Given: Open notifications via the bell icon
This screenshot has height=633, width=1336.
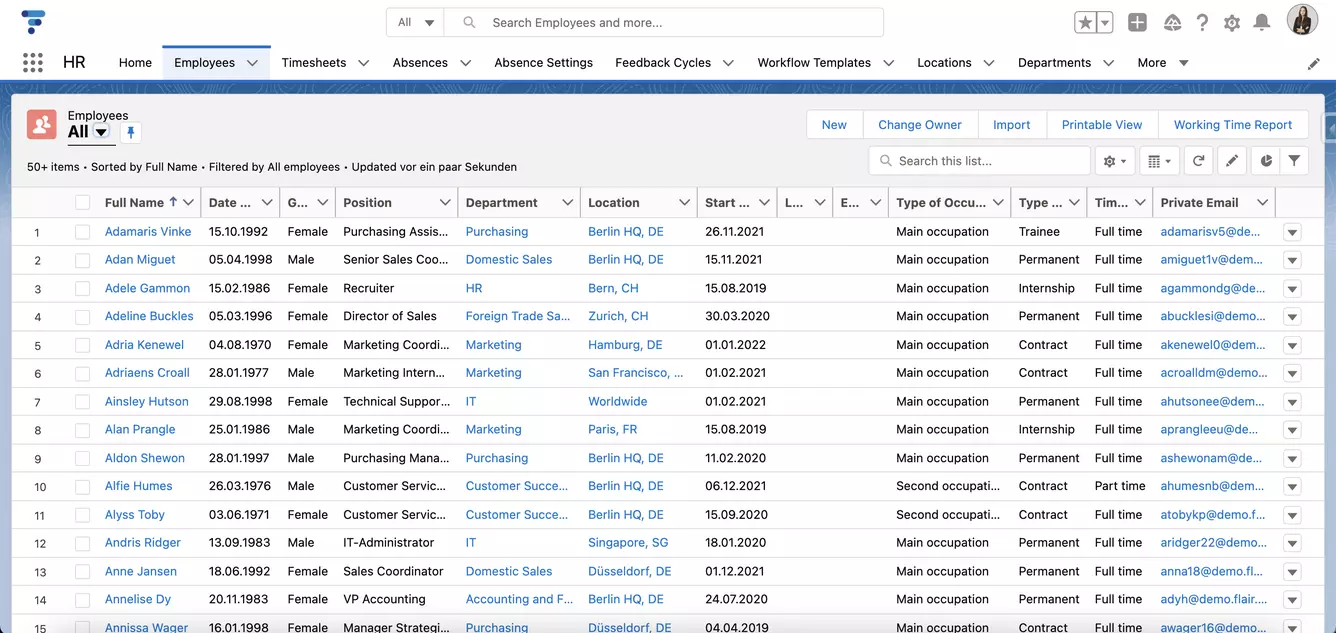Looking at the screenshot, I should tap(1262, 21).
